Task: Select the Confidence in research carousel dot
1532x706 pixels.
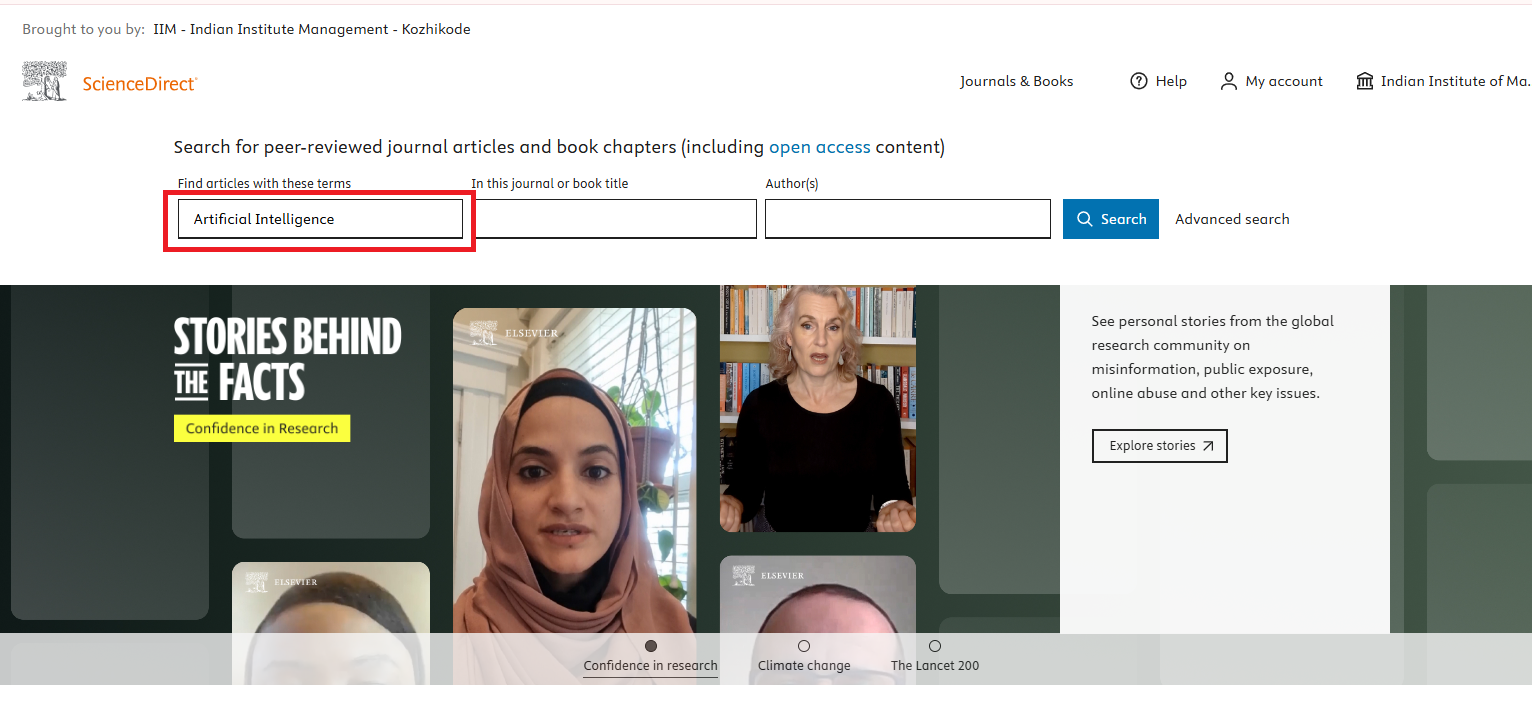Action: [651, 646]
